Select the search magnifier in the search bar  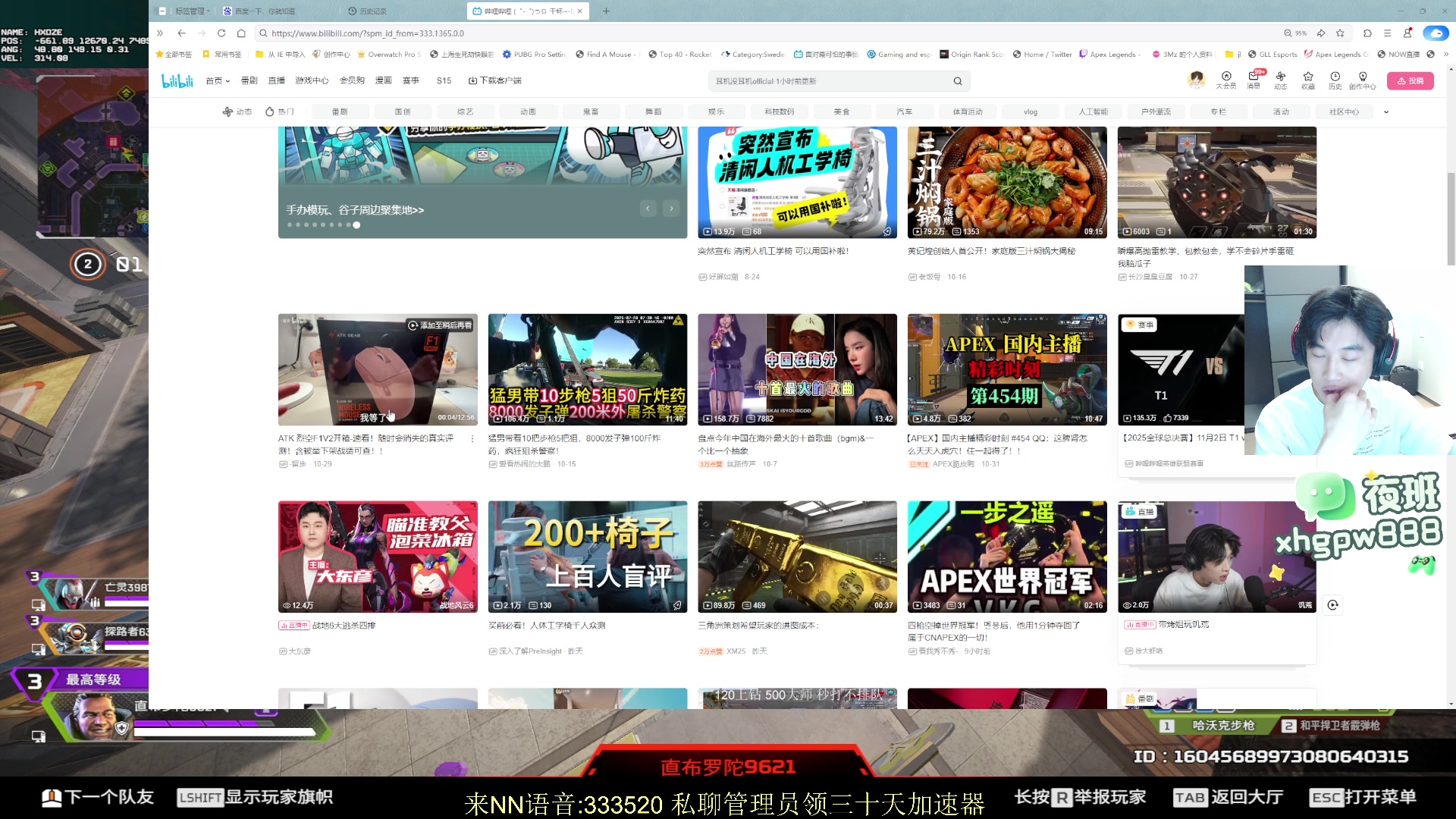tap(957, 80)
